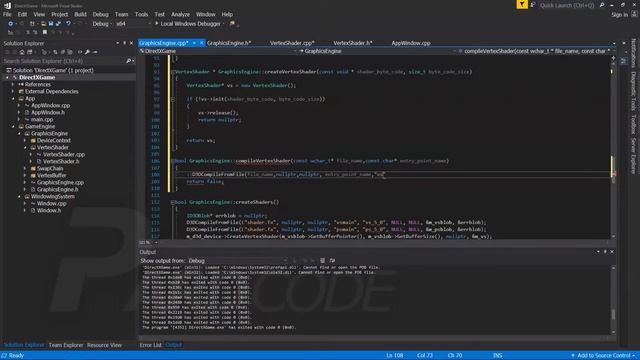The height and width of the screenshot is (360, 640).
Task: Click Add to Source Control
Action: (603, 356)
